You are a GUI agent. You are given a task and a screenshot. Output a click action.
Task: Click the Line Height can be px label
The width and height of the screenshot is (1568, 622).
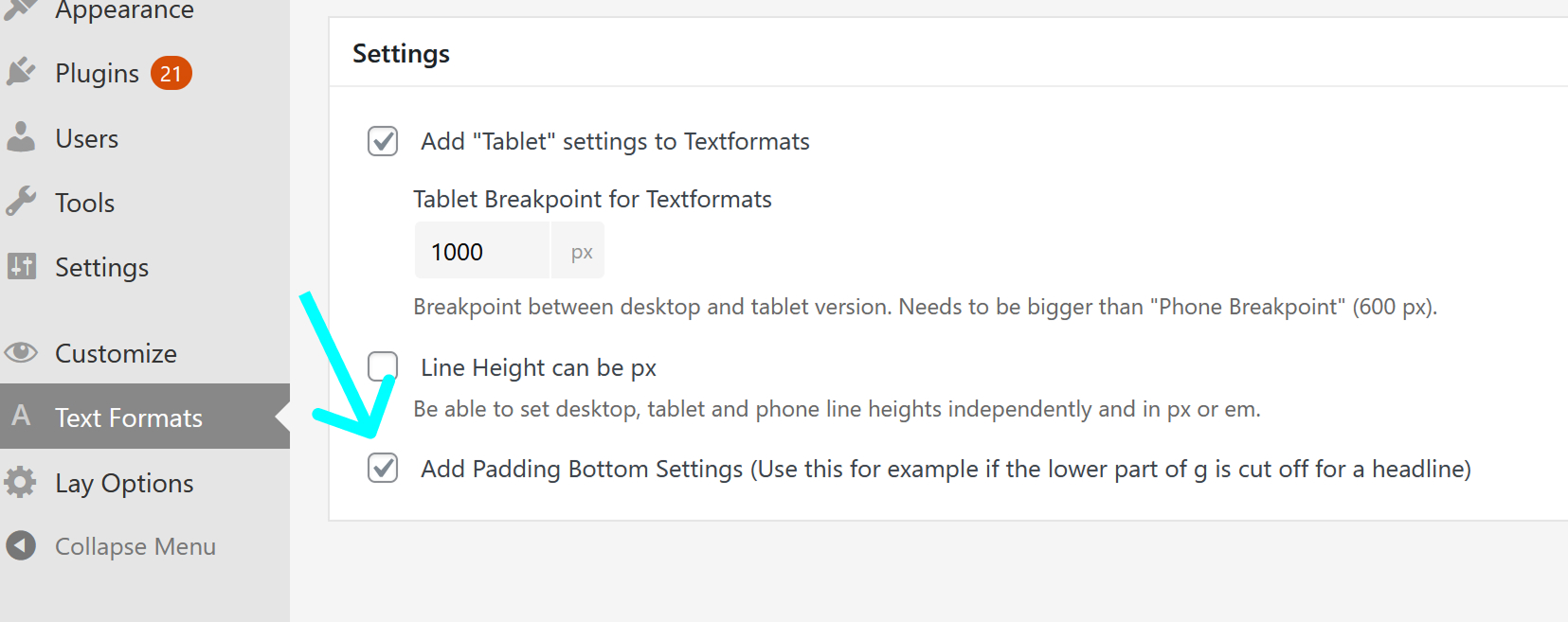[538, 367]
